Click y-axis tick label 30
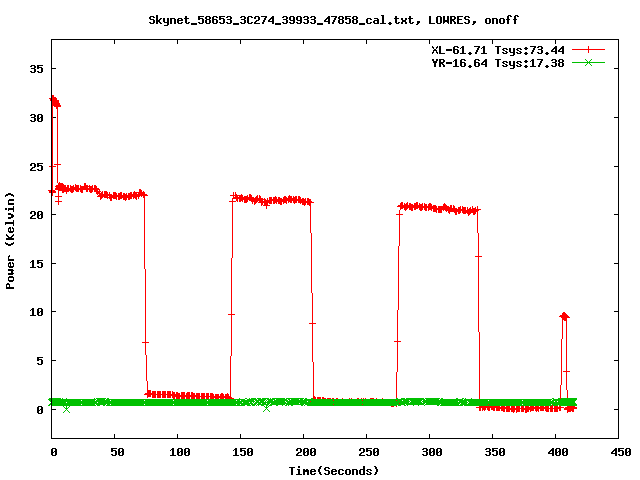Image resolution: width=640 pixels, height=480 pixels. pyautogui.click(x=36, y=118)
